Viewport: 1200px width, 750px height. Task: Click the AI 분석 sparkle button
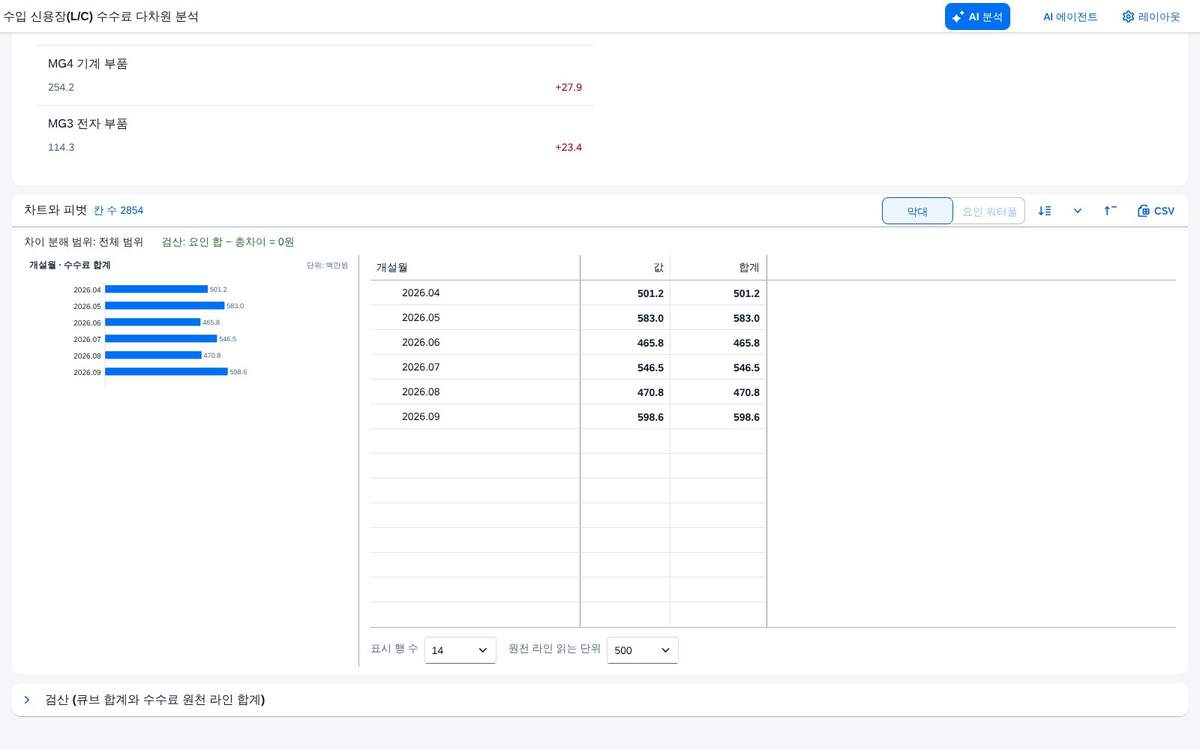[x=977, y=16]
